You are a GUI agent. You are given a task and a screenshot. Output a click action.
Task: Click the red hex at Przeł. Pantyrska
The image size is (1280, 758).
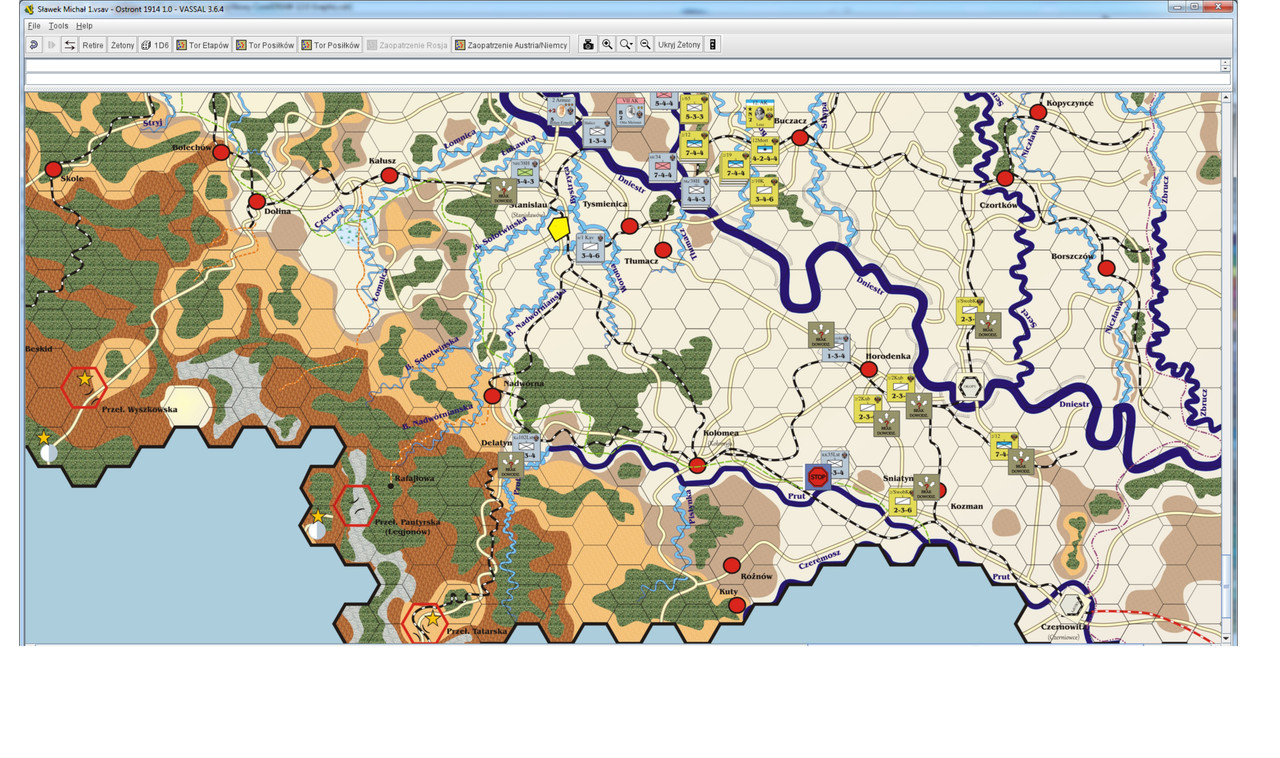[356, 505]
